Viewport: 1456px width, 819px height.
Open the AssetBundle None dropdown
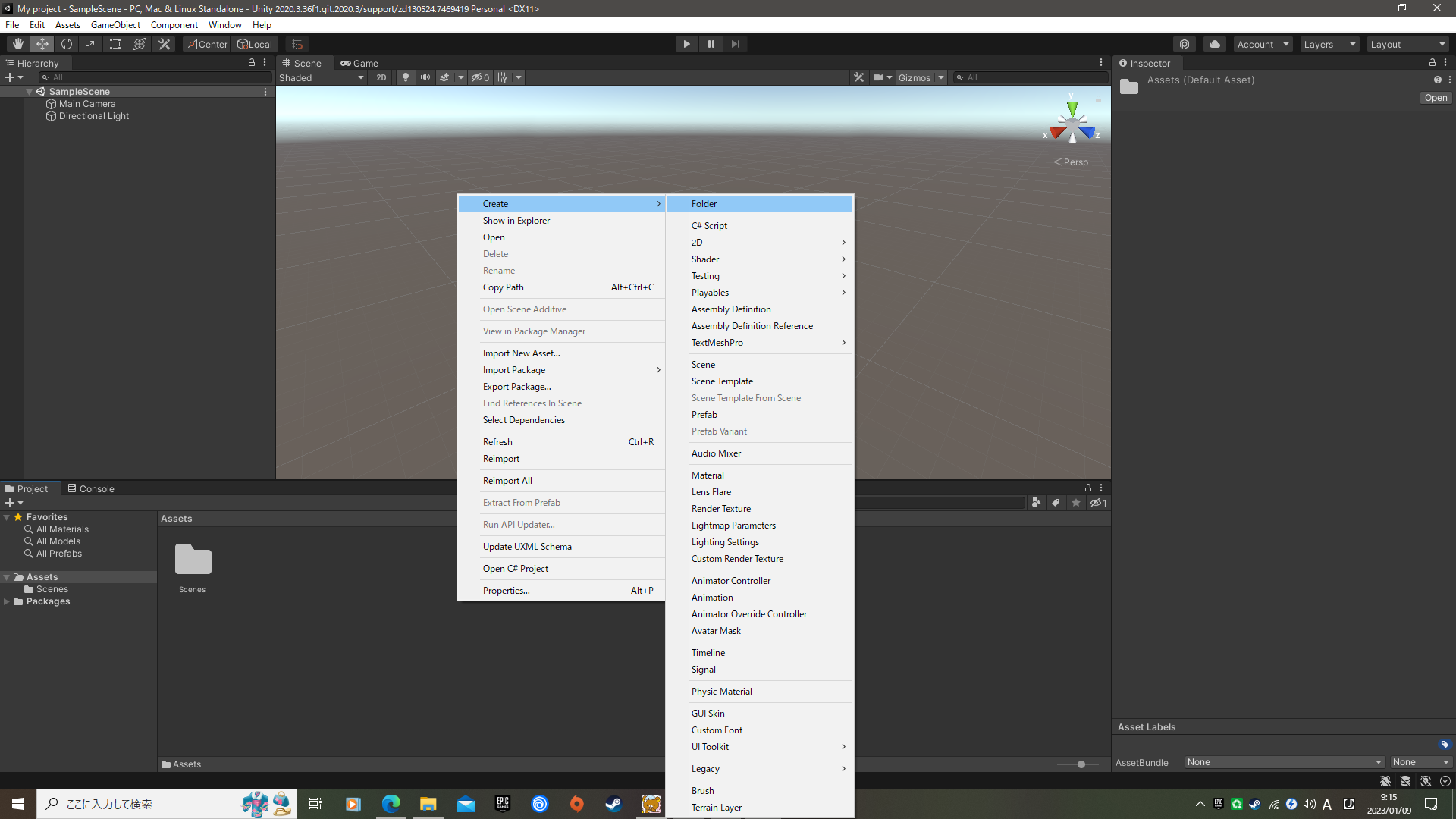coord(1285,762)
